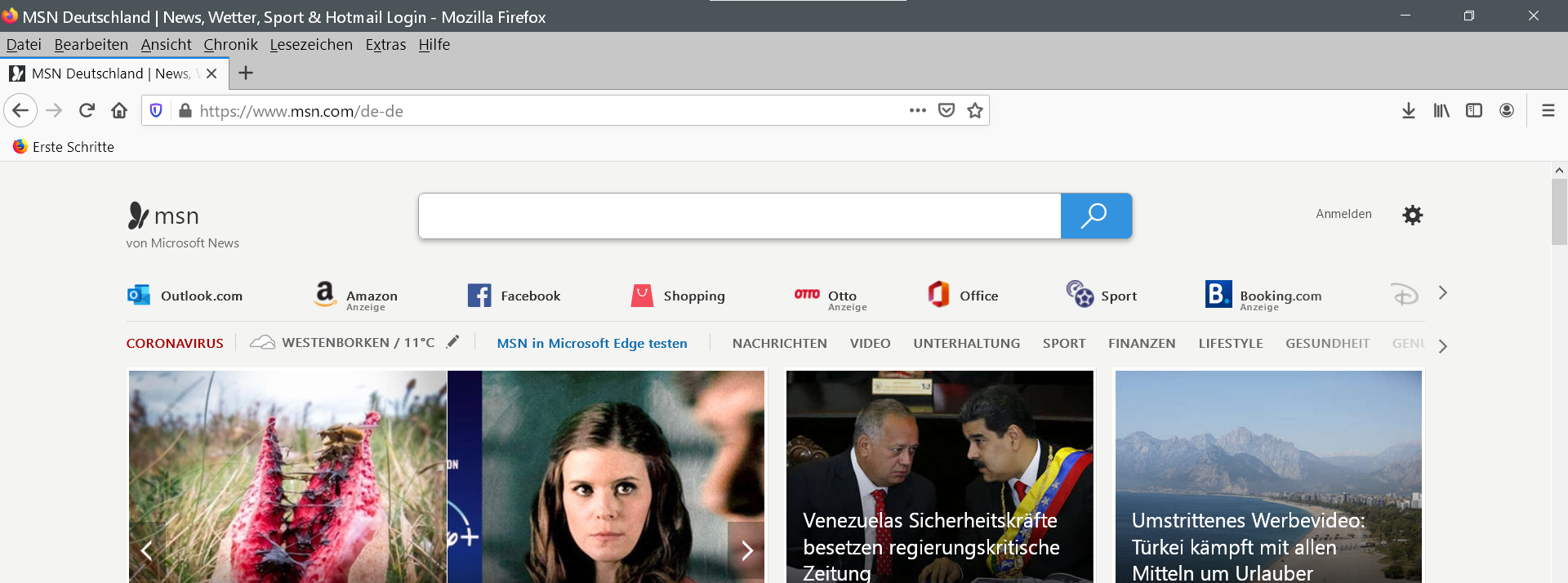
Task: Open the Office shortcut
Action: [x=963, y=295]
